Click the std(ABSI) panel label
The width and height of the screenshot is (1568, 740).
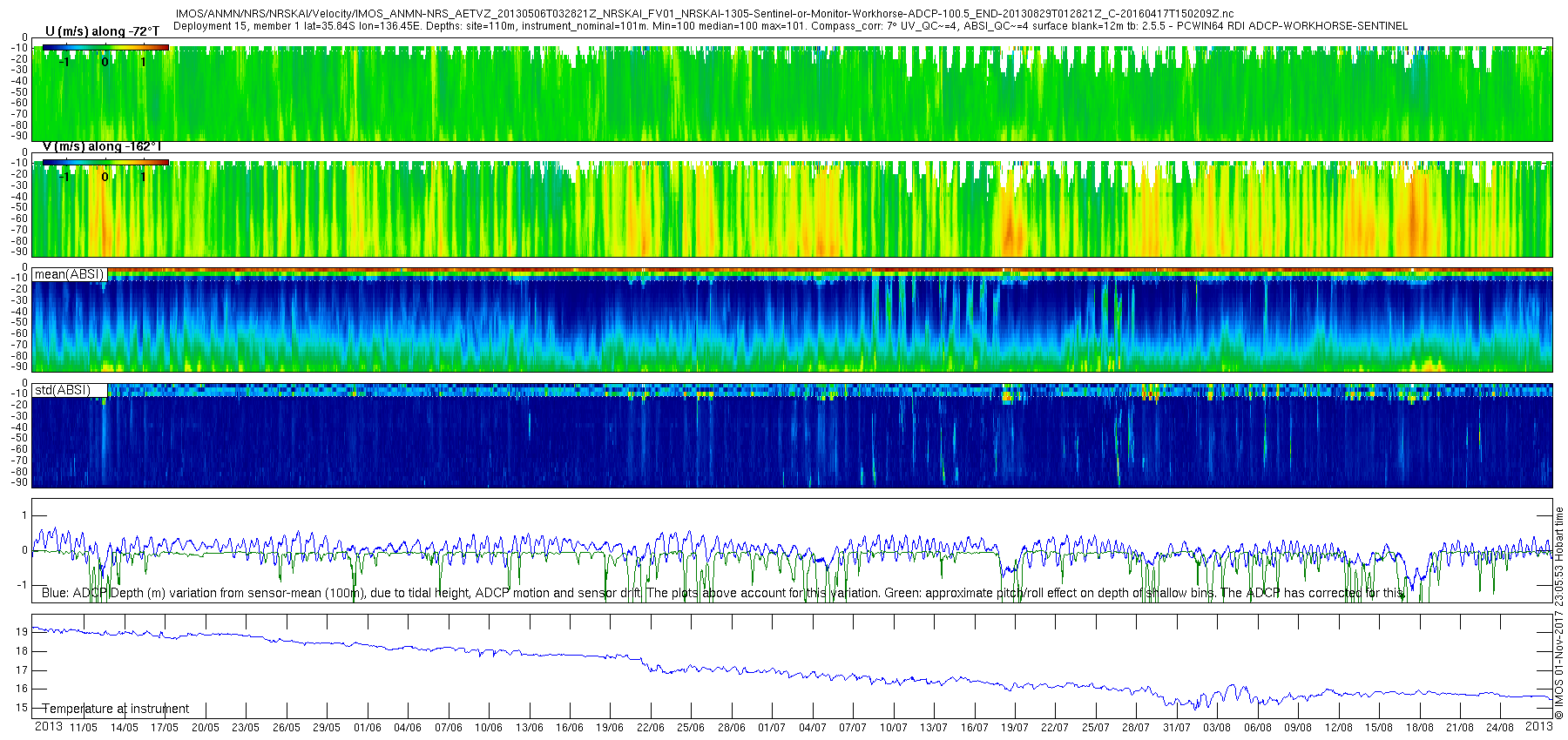point(63,389)
